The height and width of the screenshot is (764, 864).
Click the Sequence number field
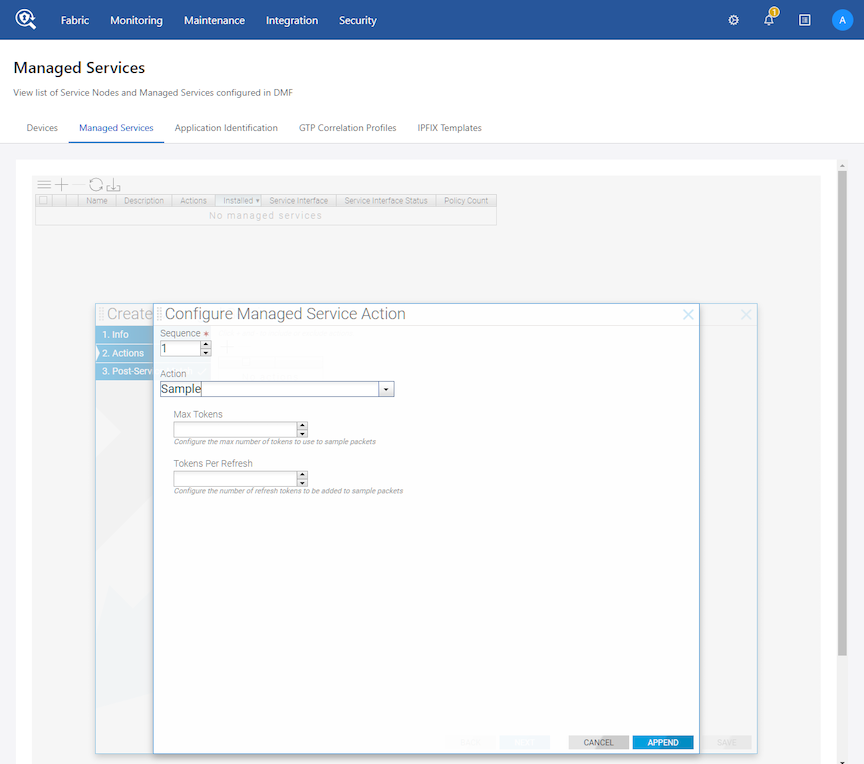[x=180, y=348]
